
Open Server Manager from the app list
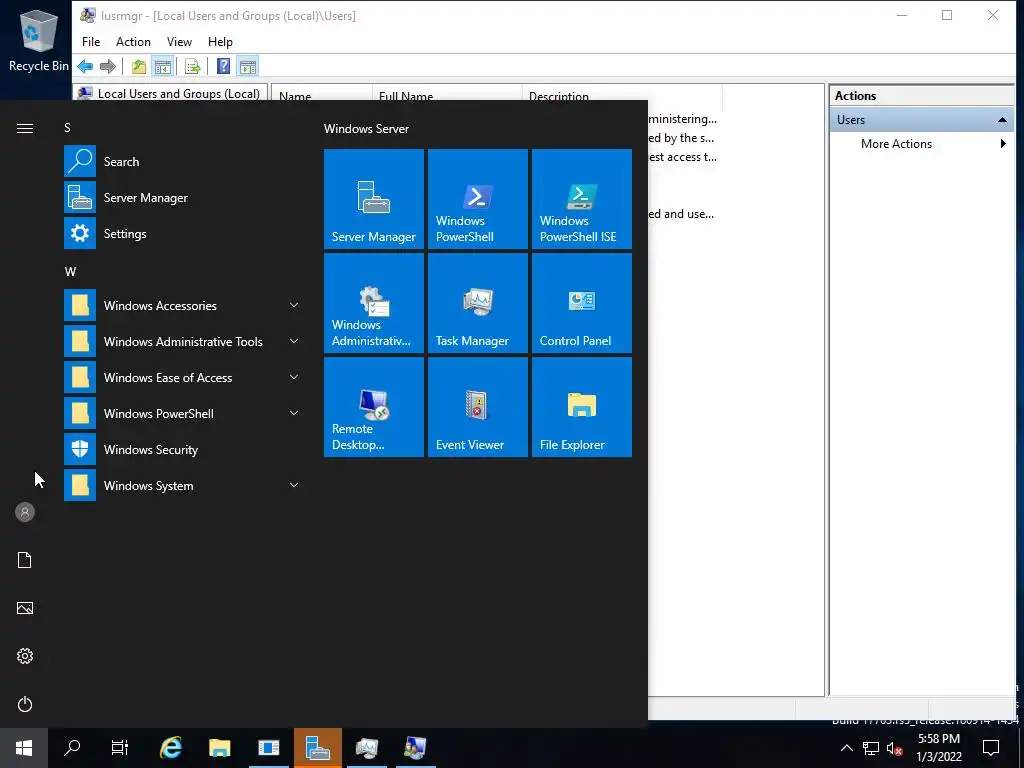[183, 197]
